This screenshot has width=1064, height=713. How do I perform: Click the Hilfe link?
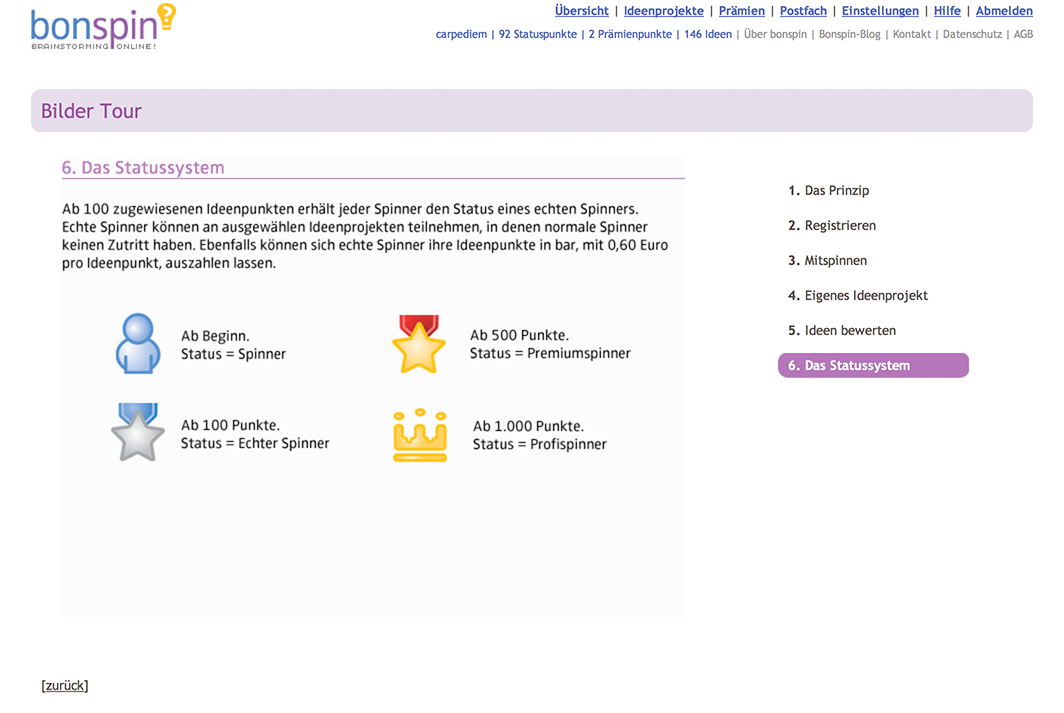[x=947, y=11]
